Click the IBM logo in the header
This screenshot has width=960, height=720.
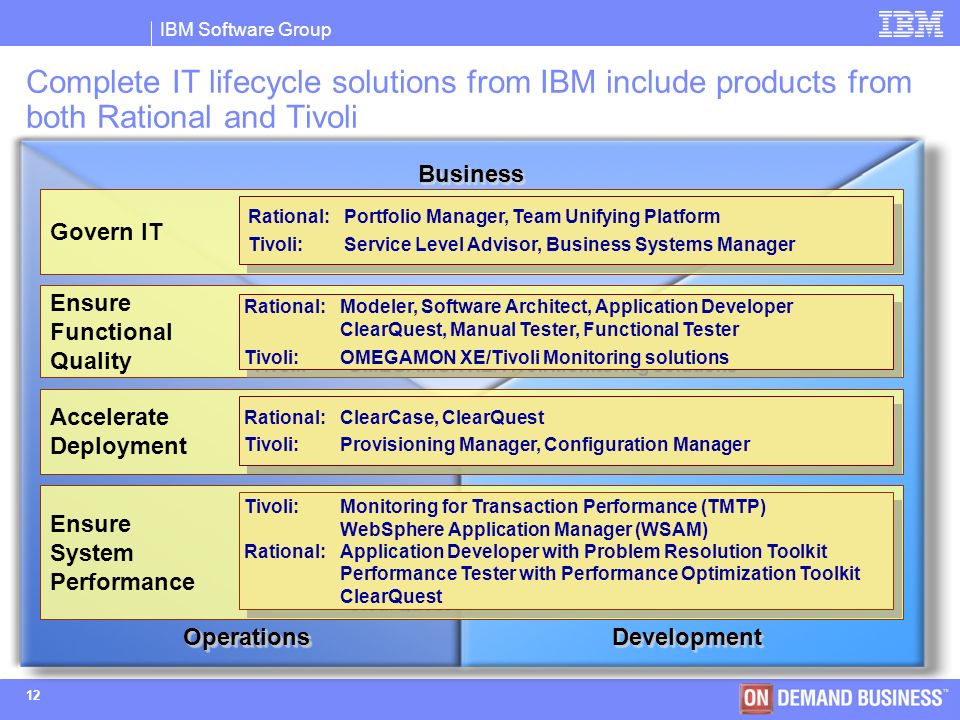tap(910, 24)
